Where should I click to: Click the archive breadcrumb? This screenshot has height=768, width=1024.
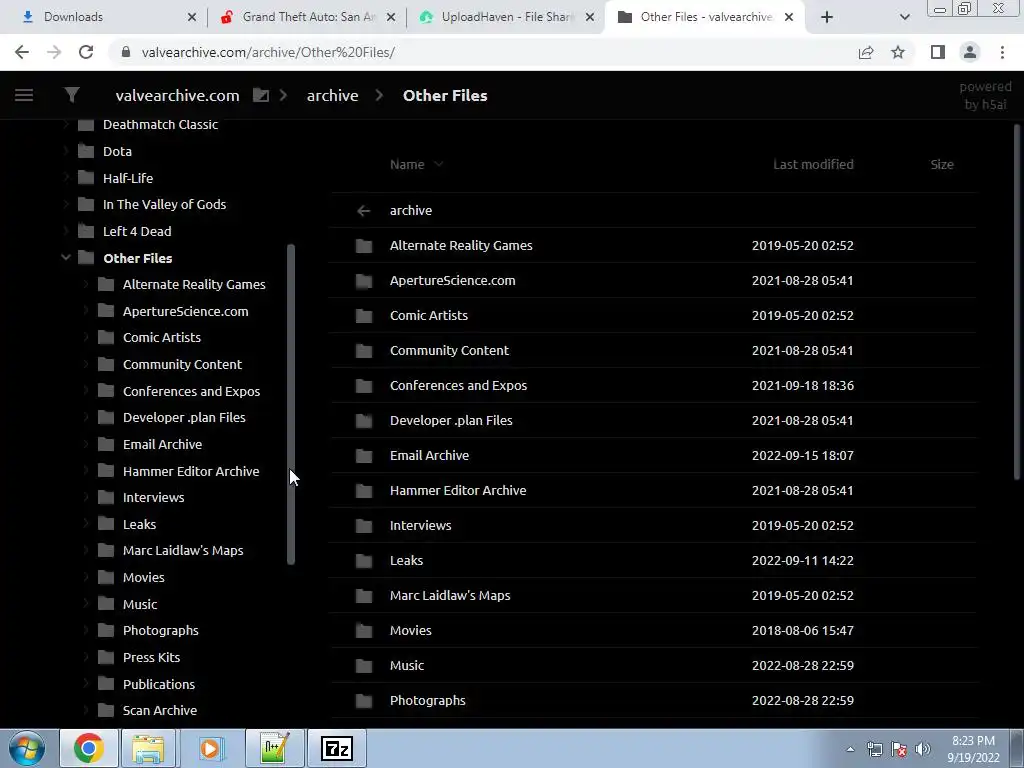tap(332, 95)
